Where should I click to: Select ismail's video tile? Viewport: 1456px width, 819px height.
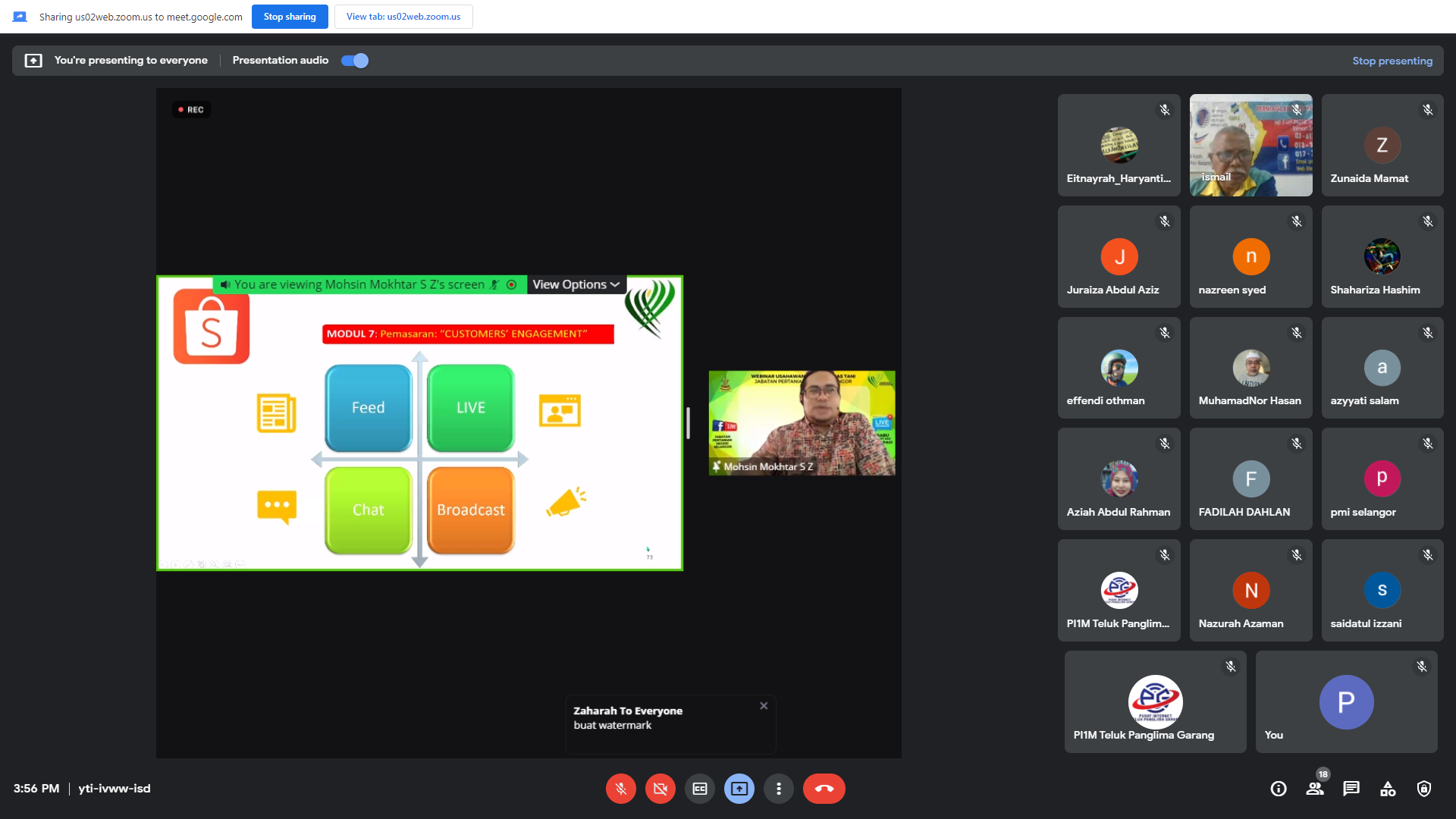coord(1250,145)
